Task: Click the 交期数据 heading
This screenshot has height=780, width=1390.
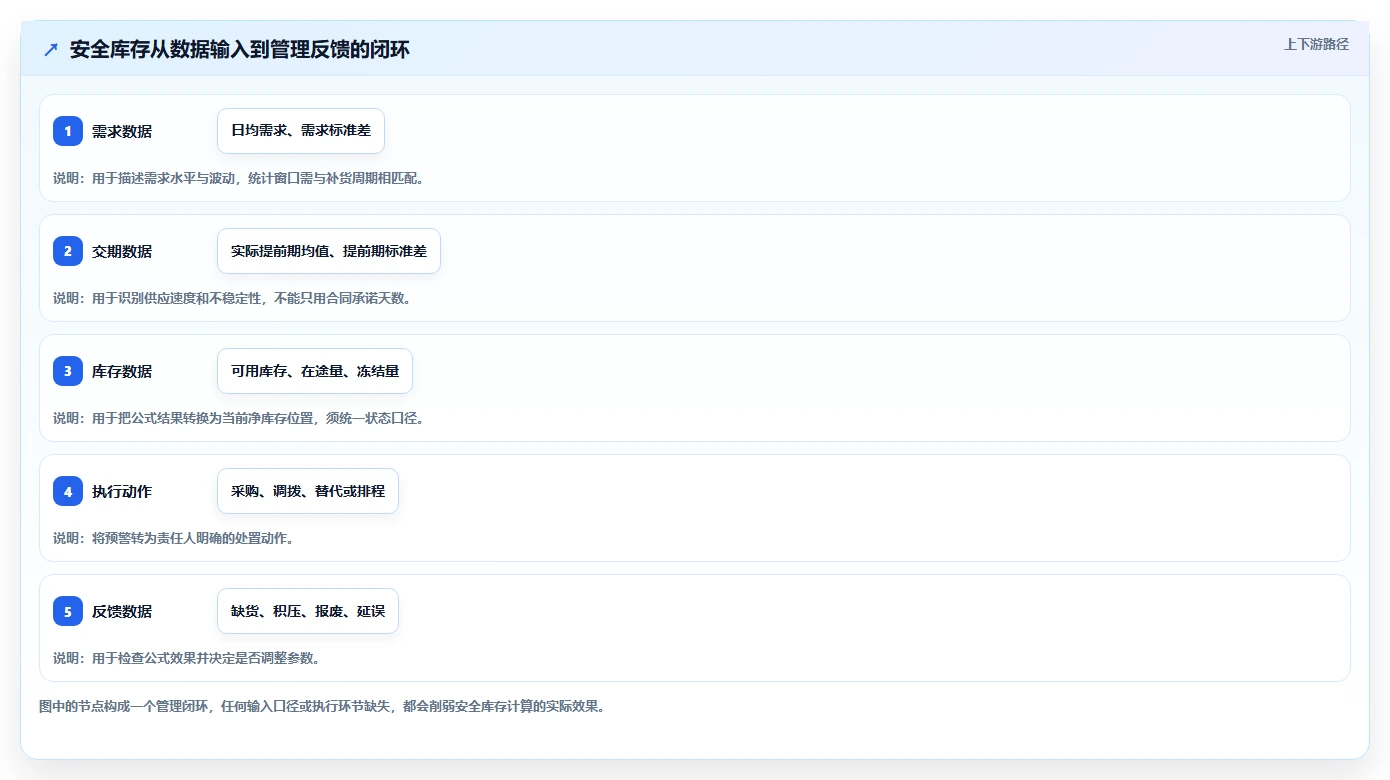Action: pyautogui.click(x=122, y=251)
